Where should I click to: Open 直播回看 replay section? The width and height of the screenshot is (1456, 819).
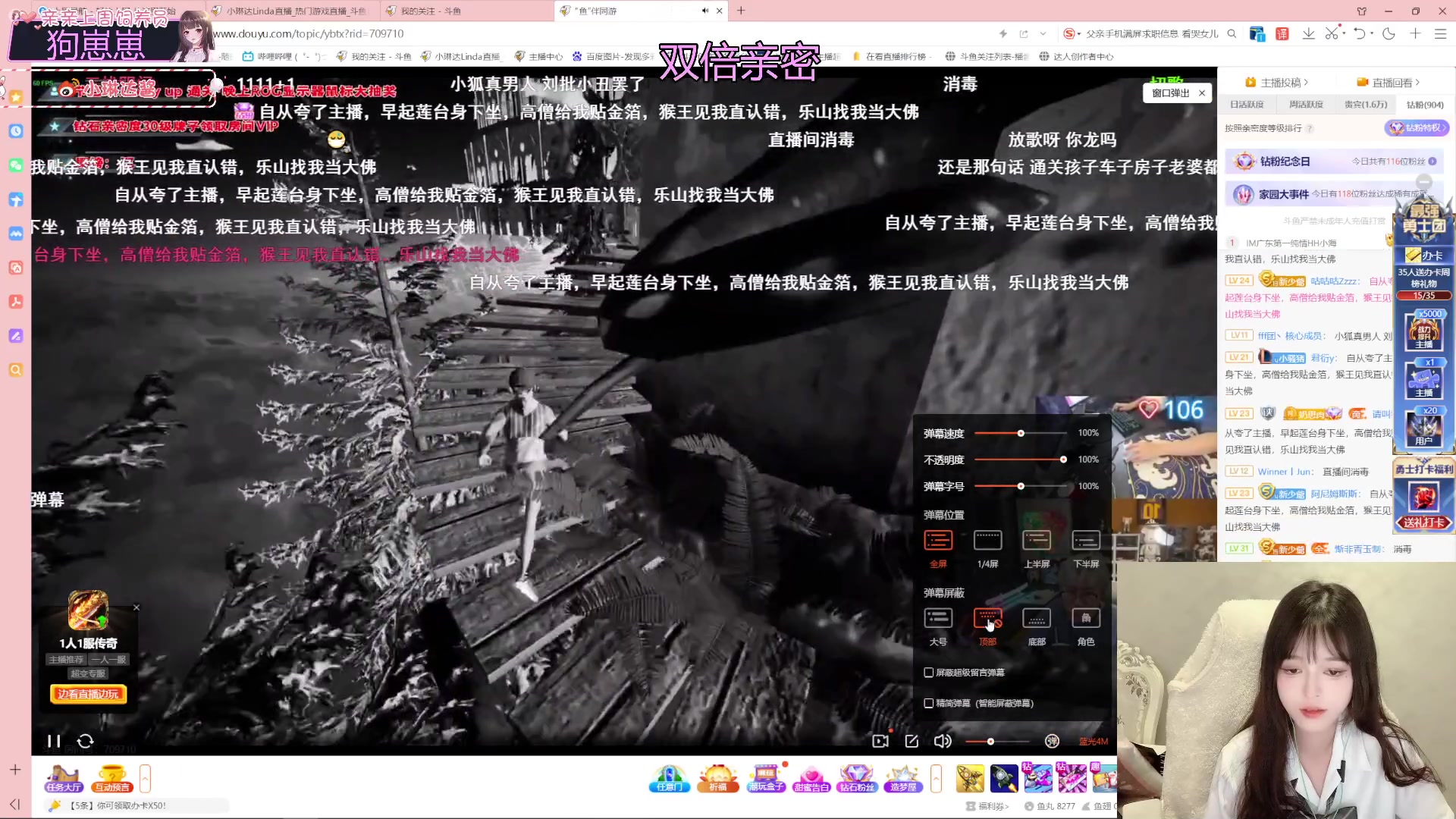click(1389, 83)
